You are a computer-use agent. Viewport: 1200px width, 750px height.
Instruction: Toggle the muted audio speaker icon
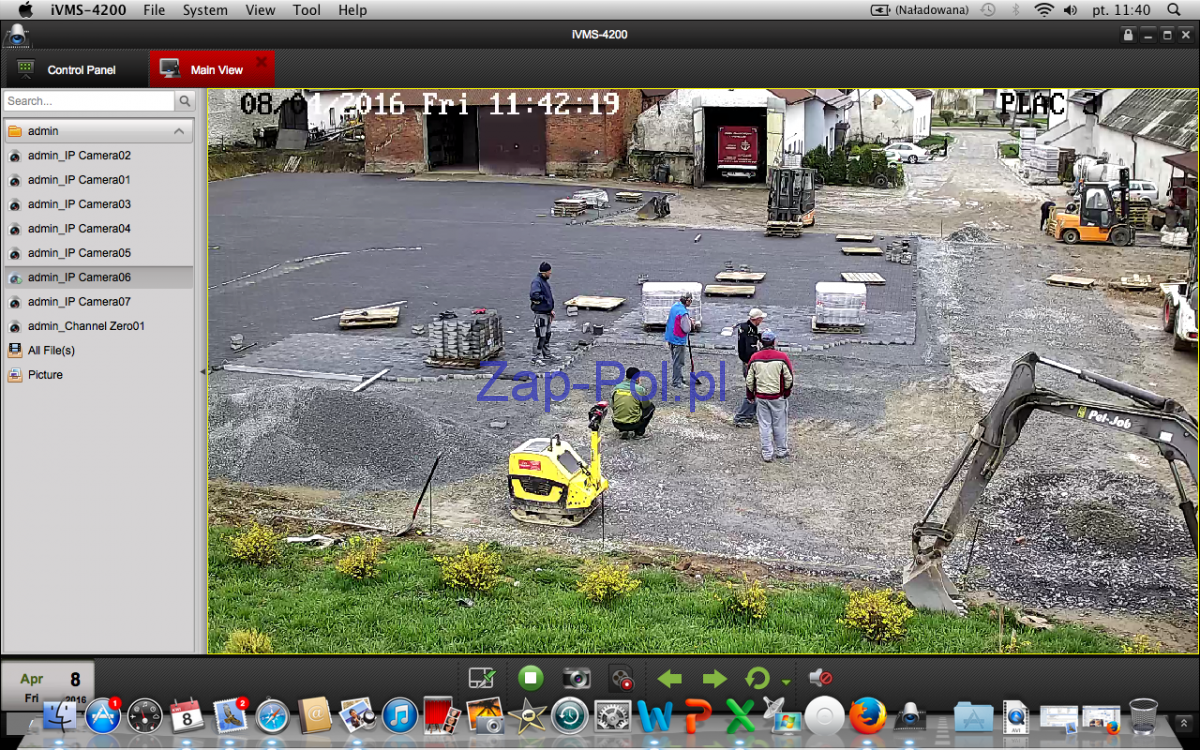point(820,678)
